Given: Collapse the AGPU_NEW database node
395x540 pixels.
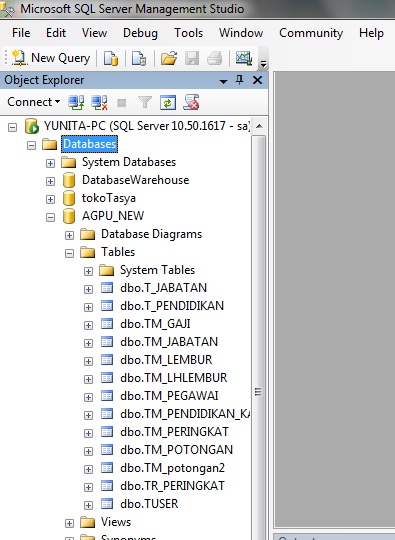Looking at the screenshot, I should coord(50,217).
